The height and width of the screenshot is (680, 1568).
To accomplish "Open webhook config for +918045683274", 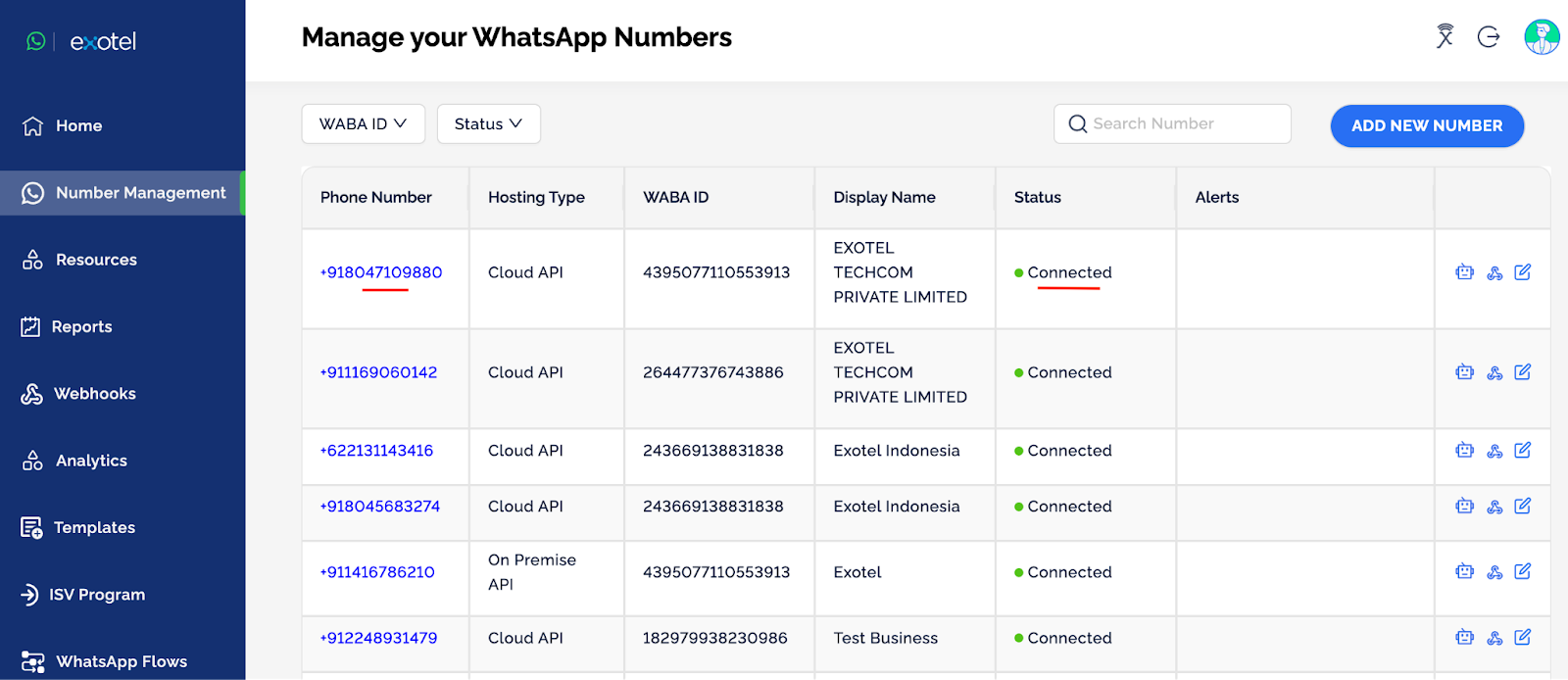I will [x=1494, y=508].
